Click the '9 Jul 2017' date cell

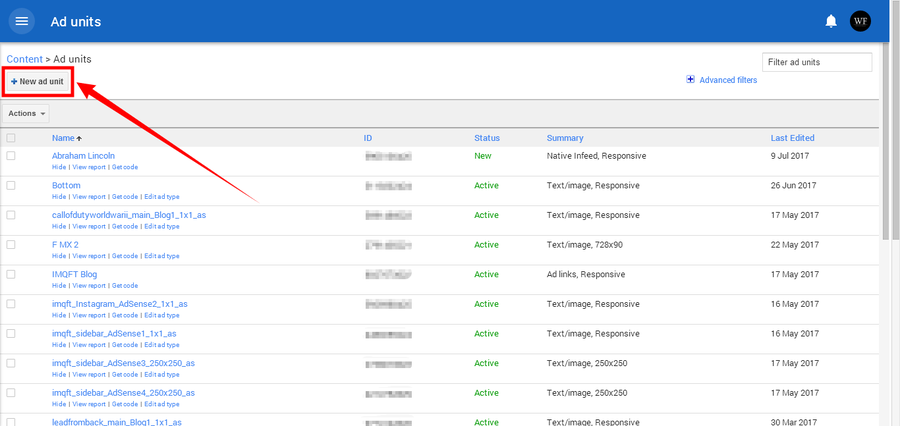(x=788, y=156)
